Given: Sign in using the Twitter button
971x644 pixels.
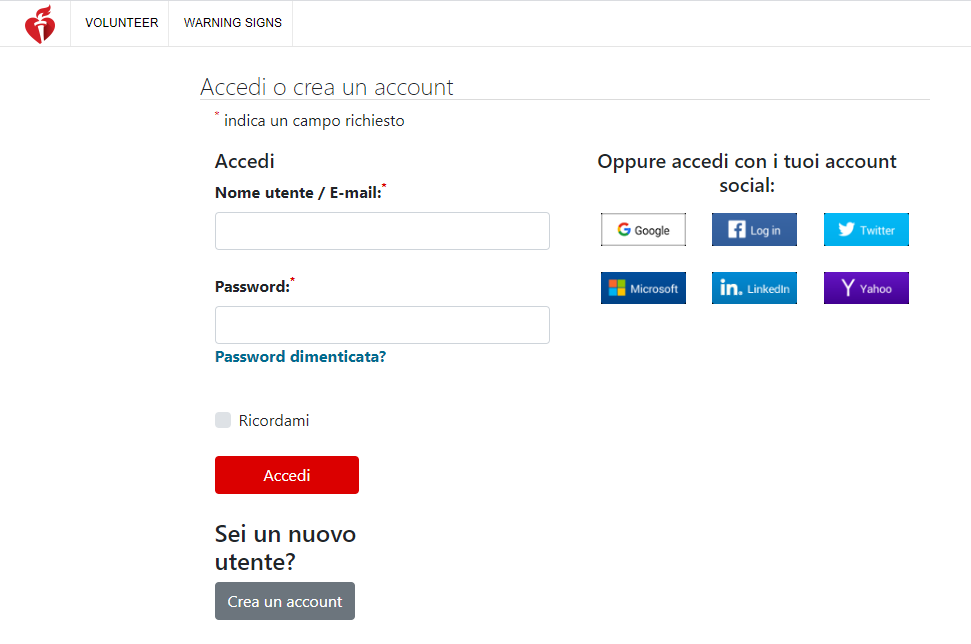Looking at the screenshot, I should coord(866,230).
